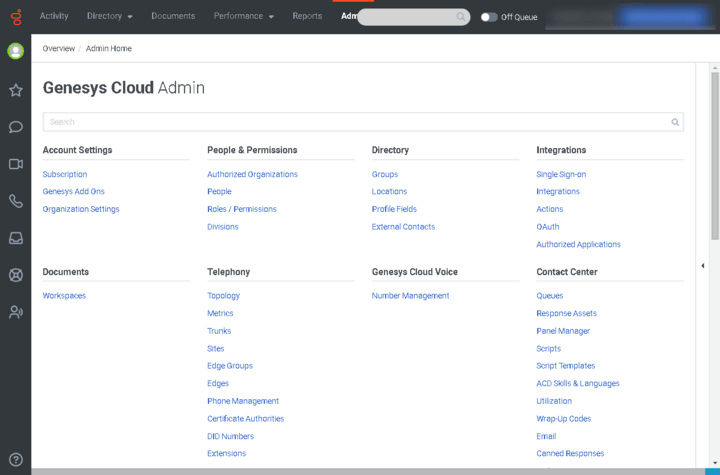Open Locations link

389,192
